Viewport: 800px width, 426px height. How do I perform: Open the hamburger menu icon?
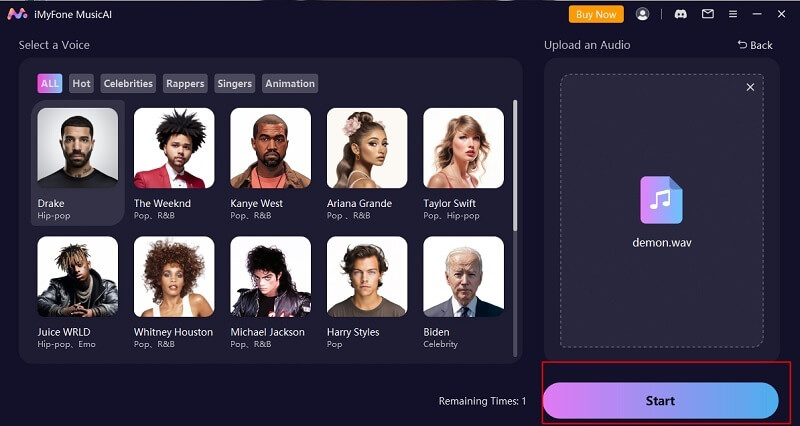733,14
